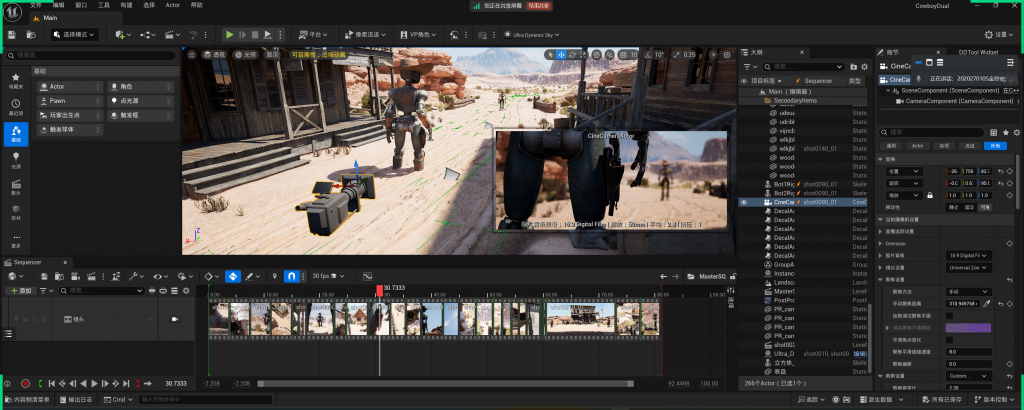Open the 选择模式 mode dropdown
The height and width of the screenshot is (410, 1024).
click(x=75, y=34)
